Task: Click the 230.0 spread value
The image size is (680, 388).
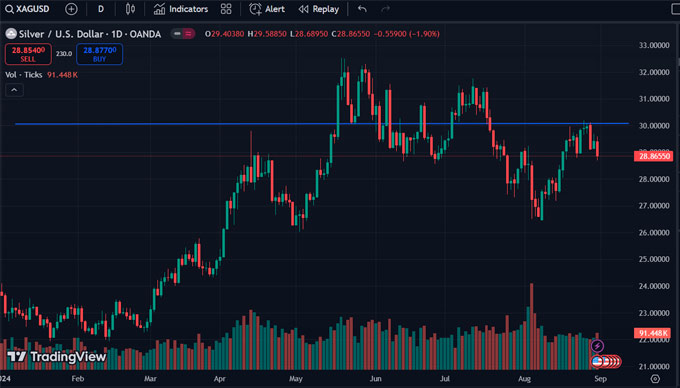Action: pyautogui.click(x=64, y=54)
